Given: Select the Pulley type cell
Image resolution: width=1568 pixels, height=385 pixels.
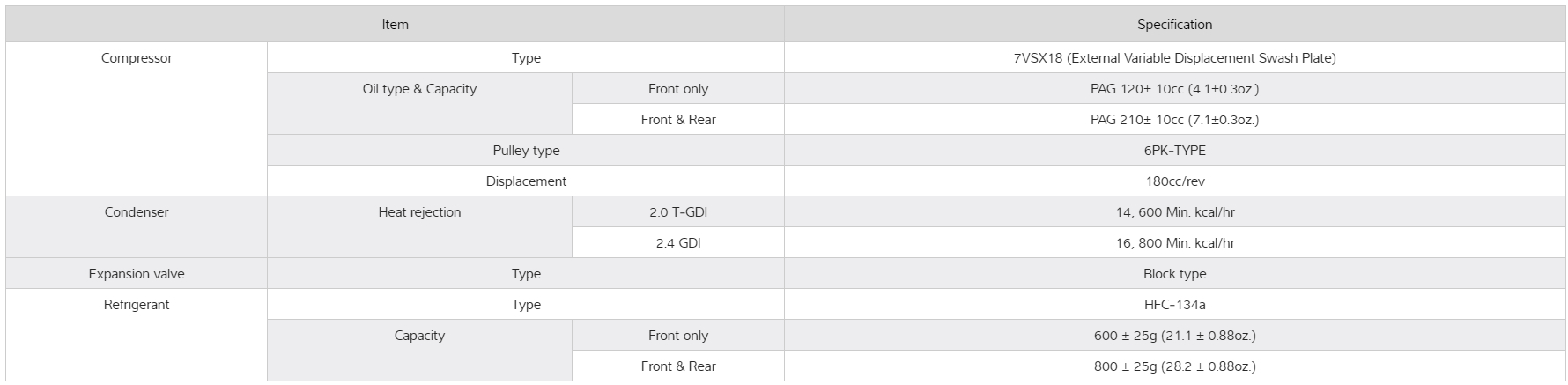Looking at the screenshot, I should click(526, 151).
